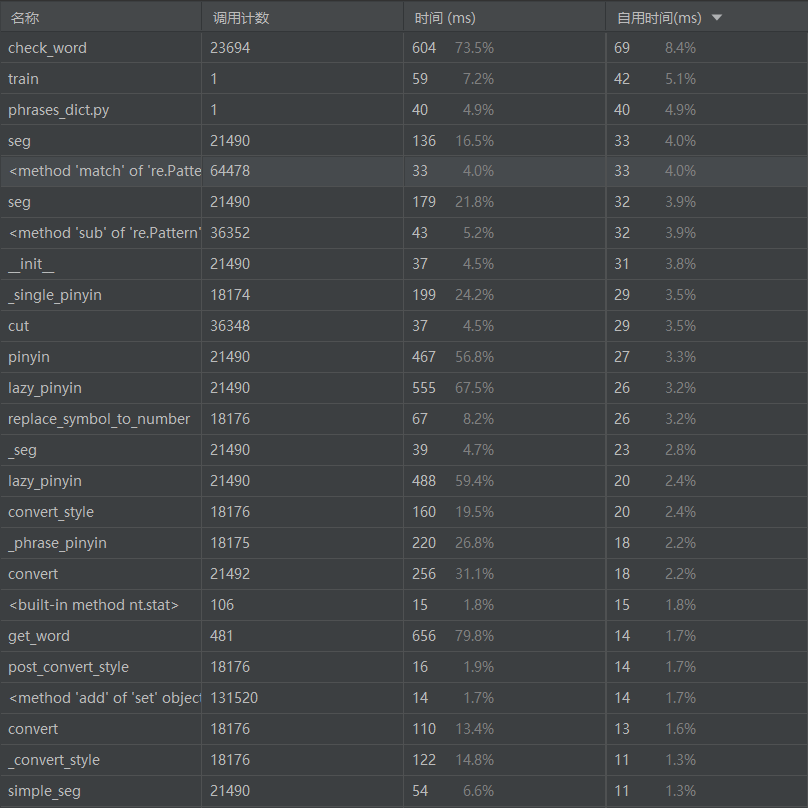Select the cut function row
The image size is (808, 808).
click(19, 326)
